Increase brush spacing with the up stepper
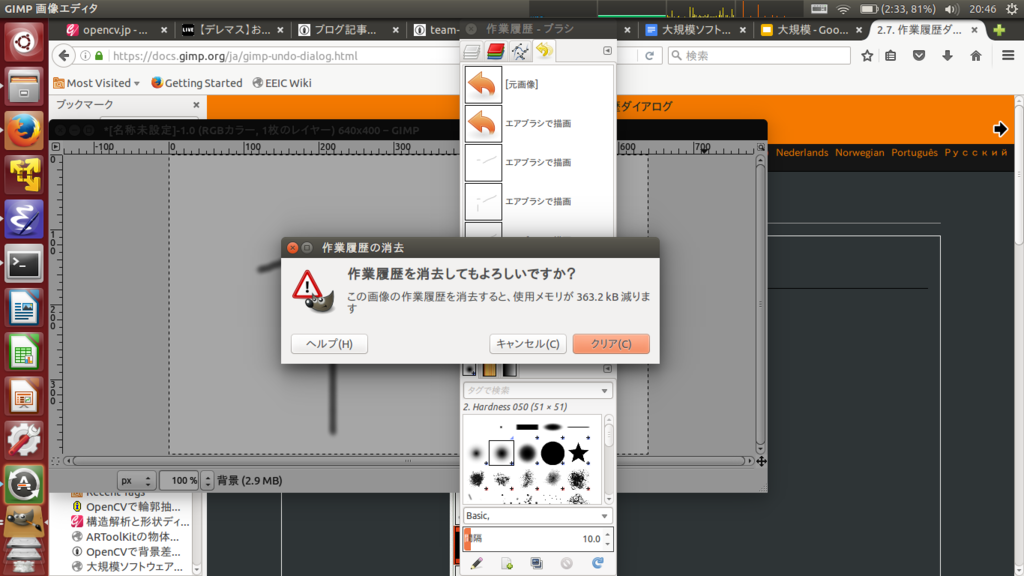Viewport: 1024px width, 576px height. point(607,534)
